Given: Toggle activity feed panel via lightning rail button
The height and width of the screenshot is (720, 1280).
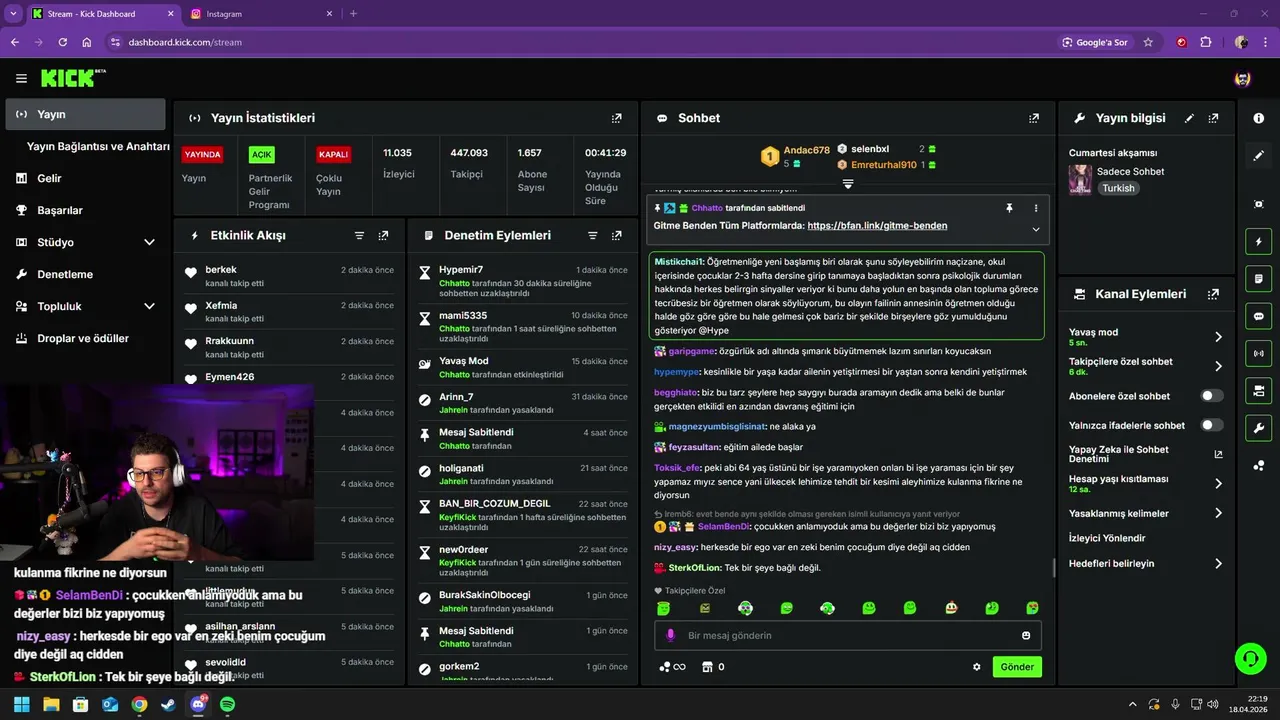Looking at the screenshot, I should 1258,242.
